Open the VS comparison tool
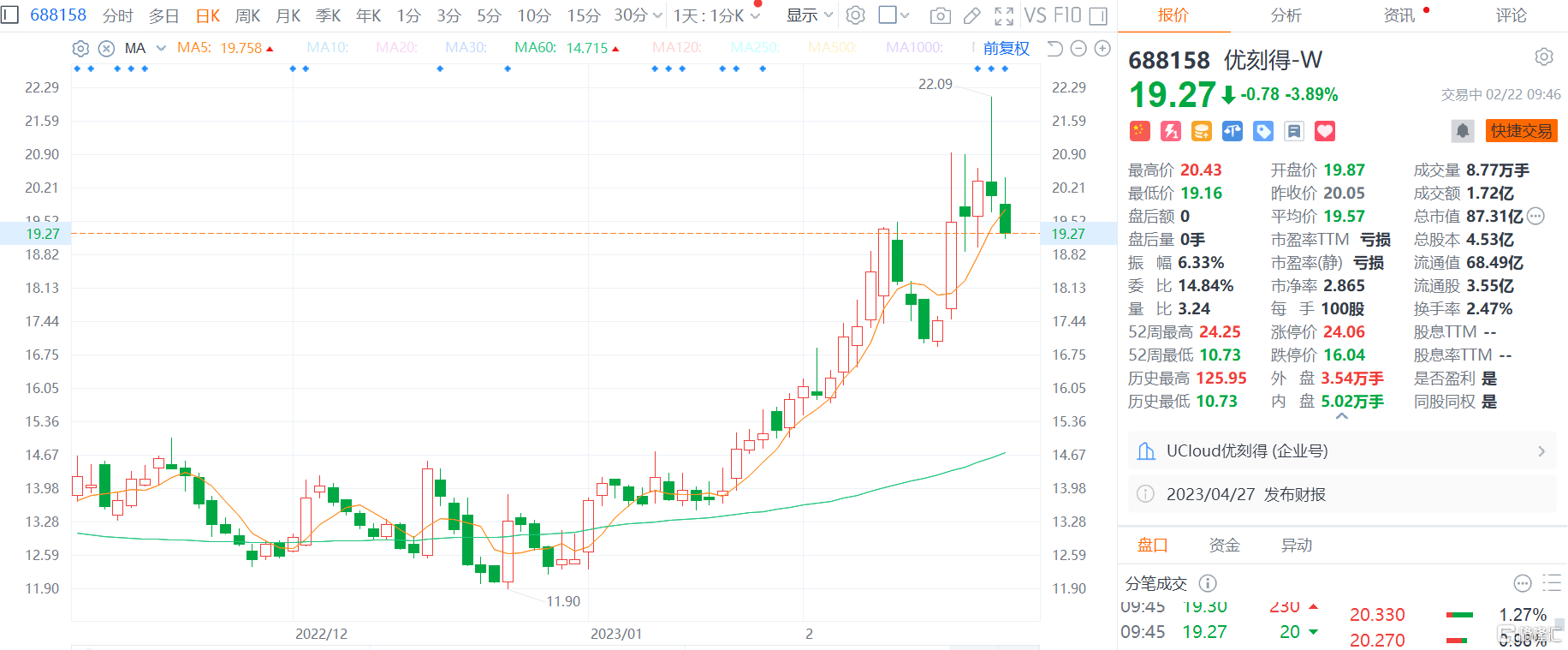Image resolution: width=1568 pixels, height=650 pixels. click(x=1035, y=15)
